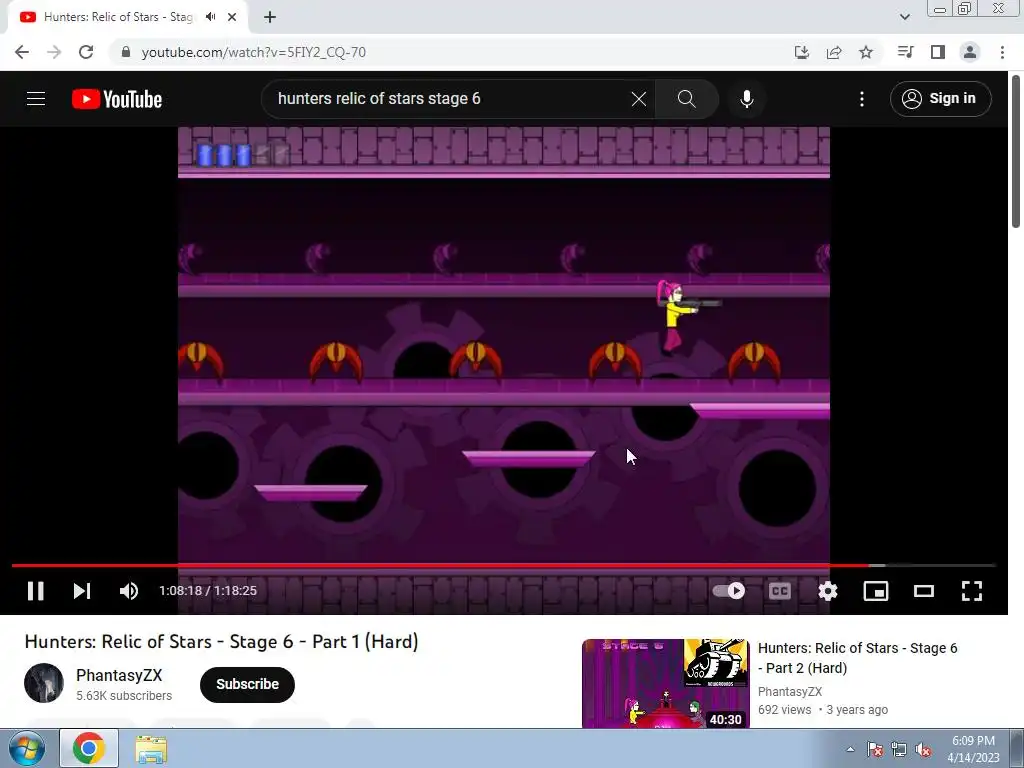Image resolution: width=1024 pixels, height=768 pixels.
Task: Click the network tray icon
Action: click(899, 749)
